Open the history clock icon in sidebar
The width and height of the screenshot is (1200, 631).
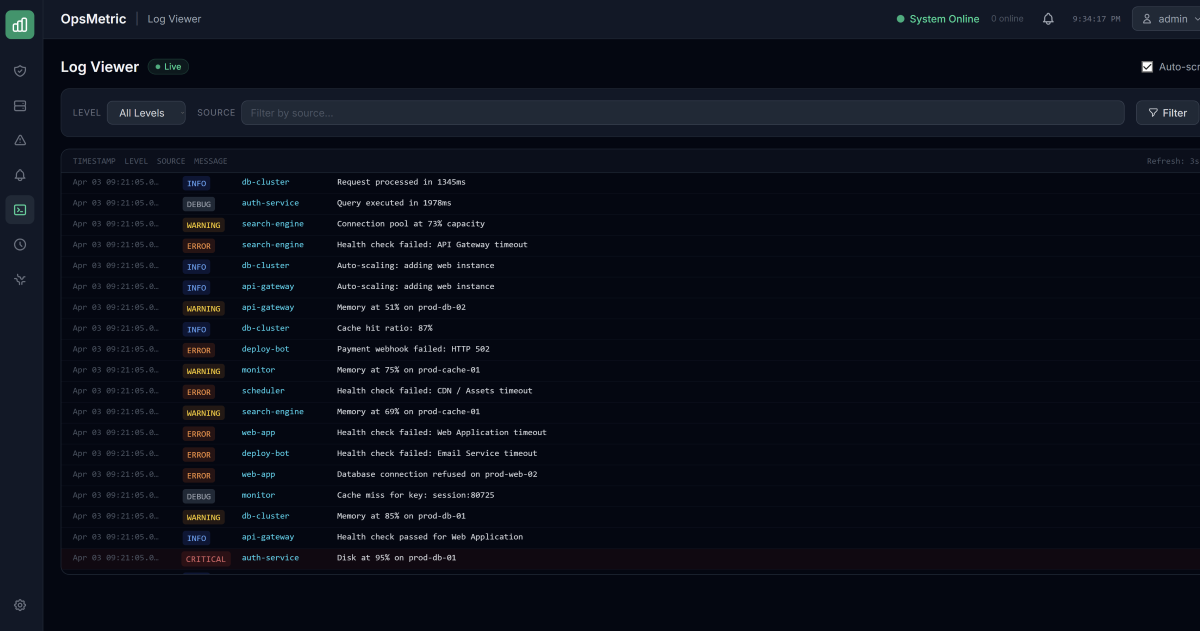[x=20, y=244]
